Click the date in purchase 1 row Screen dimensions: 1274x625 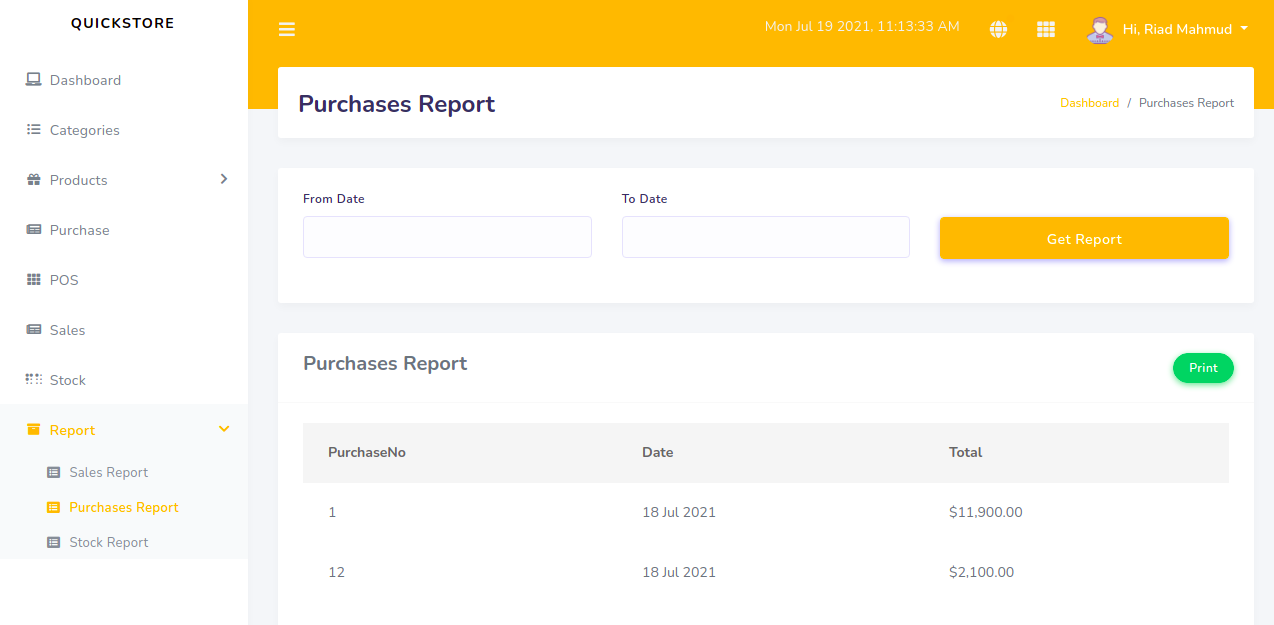tap(679, 512)
